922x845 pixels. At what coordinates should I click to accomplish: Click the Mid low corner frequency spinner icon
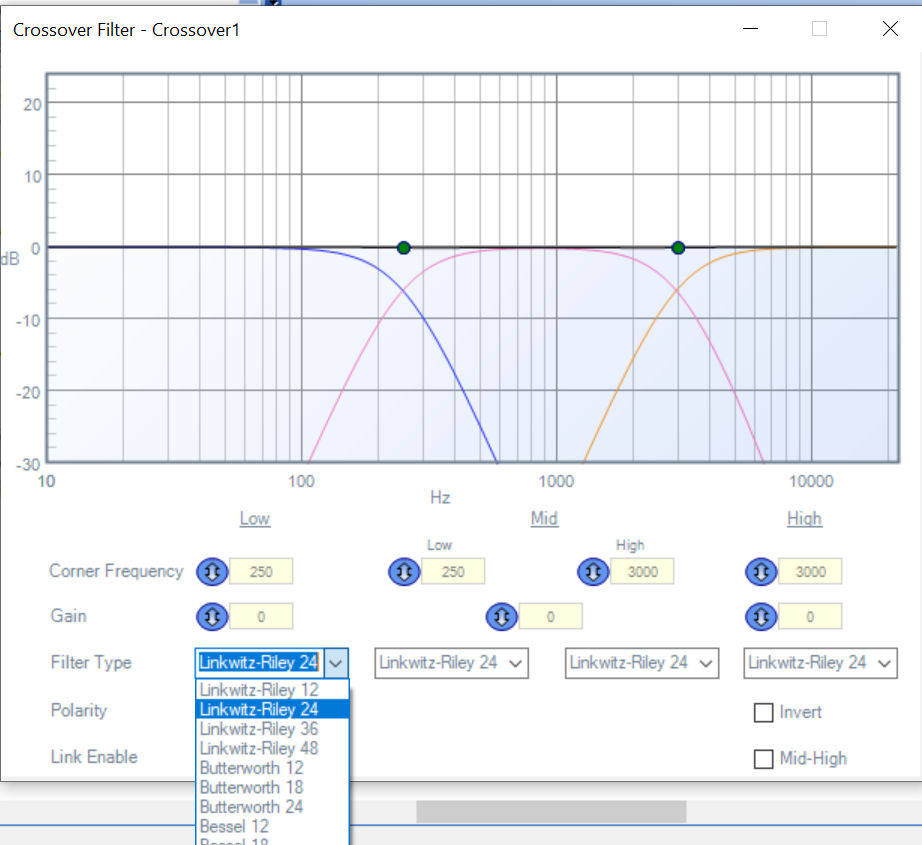coord(403,572)
